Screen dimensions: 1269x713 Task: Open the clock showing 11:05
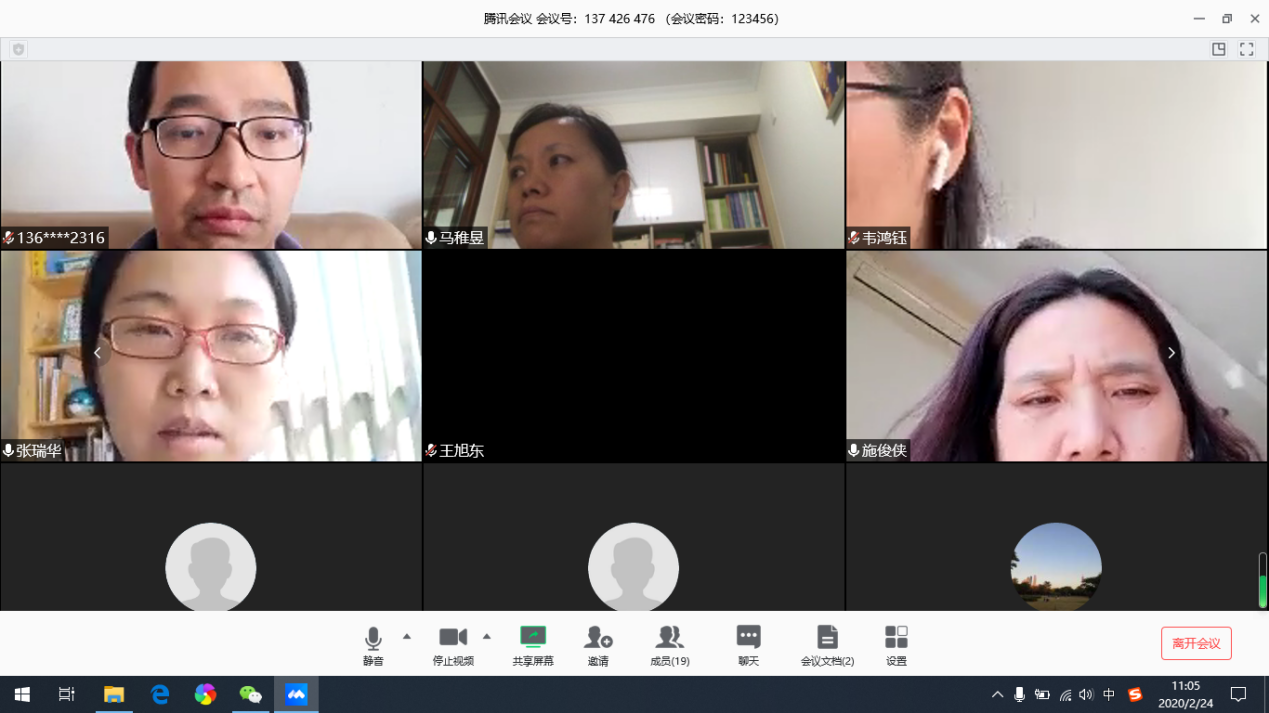point(1185,694)
